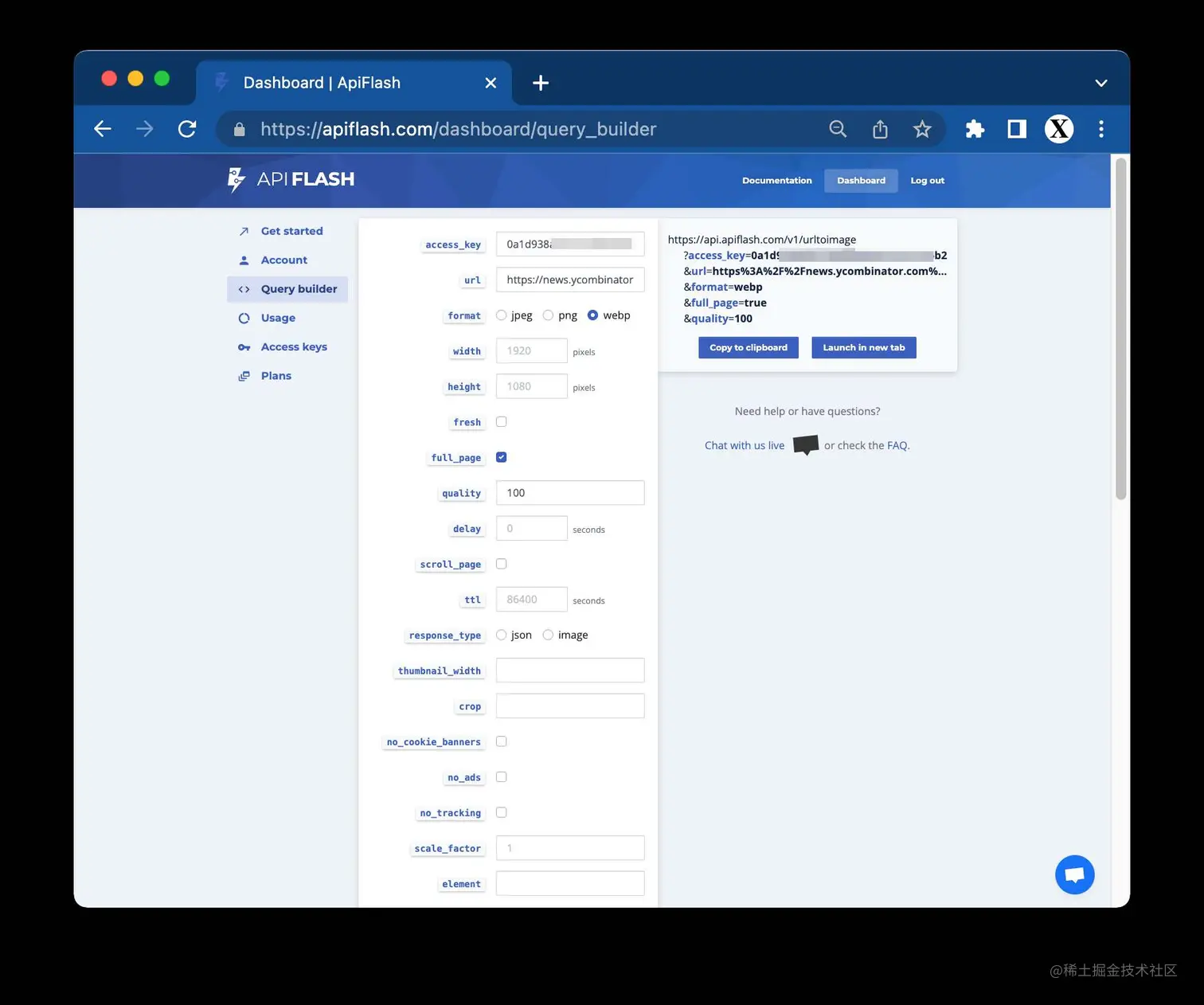Screen dimensions: 1204x1005
Task: Click the ApiFlash lightning logo
Action: [x=236, y=179]
